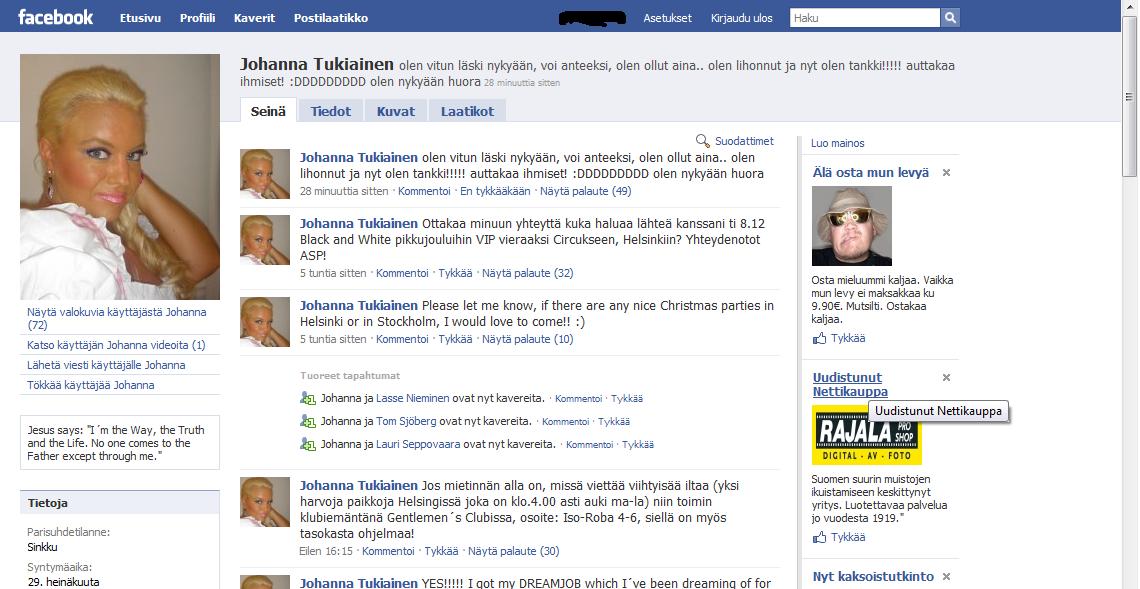Expand Näytä palaute (32) feedback
The height and width of the screenshot is (589, 1140).
527,273
